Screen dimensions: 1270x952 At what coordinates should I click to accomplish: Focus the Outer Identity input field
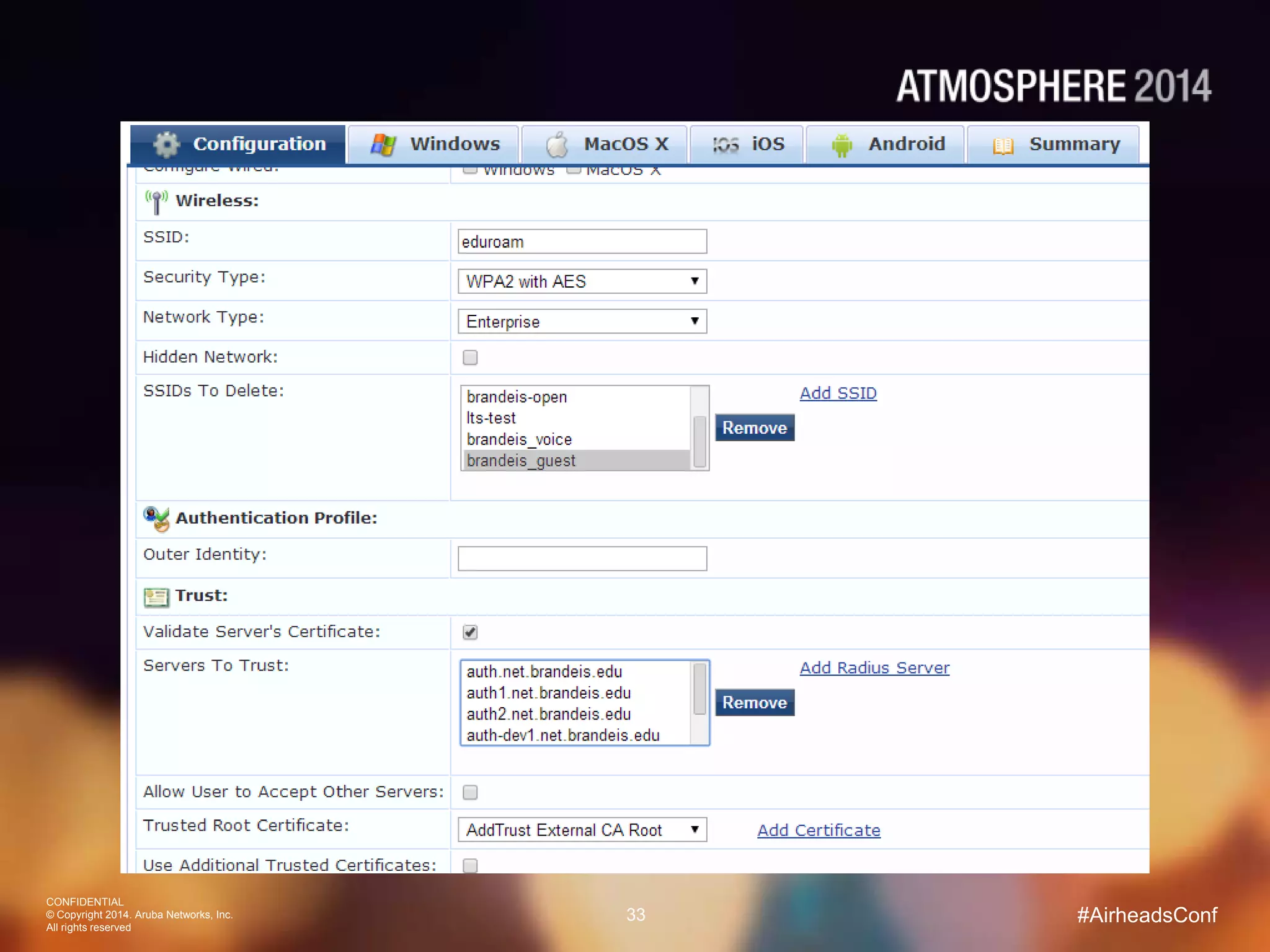[582, 558]
